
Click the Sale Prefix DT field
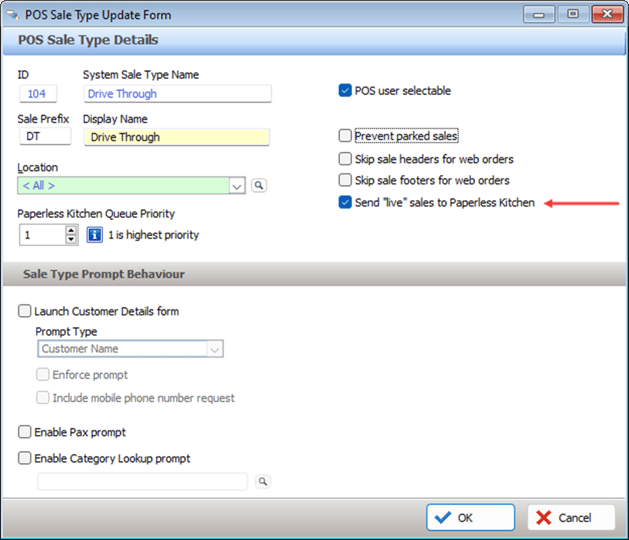click(x=45, y=136)
